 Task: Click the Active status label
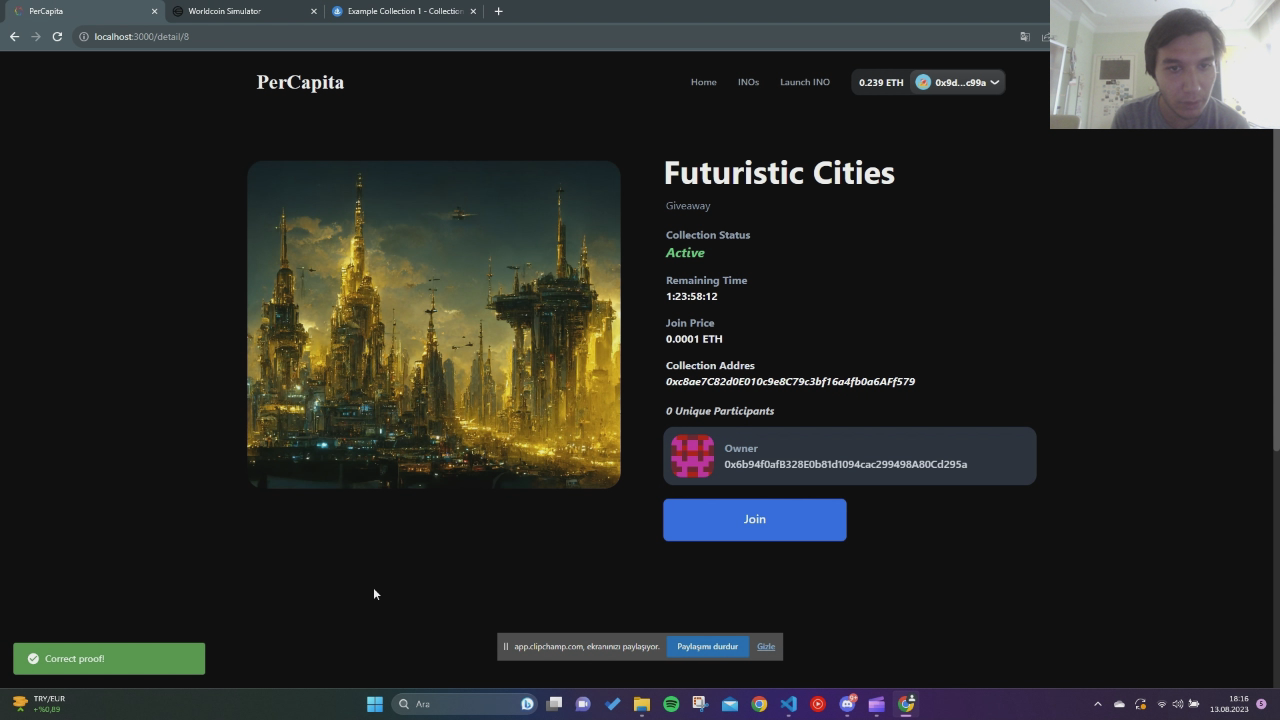(x=685, y=253)
